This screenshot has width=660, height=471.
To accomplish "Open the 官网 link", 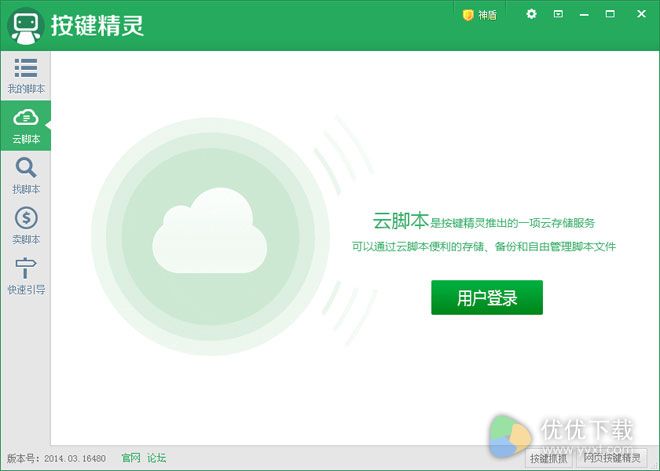I will click(x=131, y=458).
